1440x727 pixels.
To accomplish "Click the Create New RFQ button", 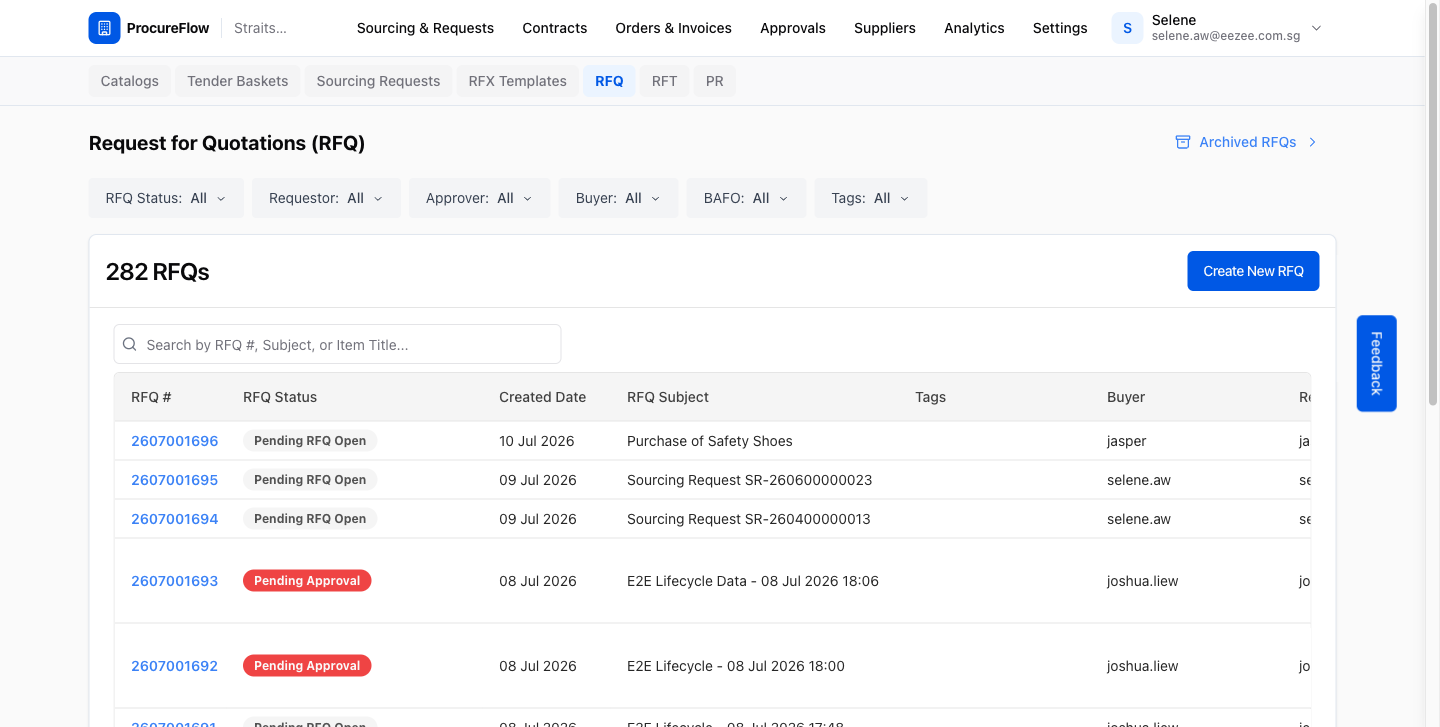I will coord(1253,271).
